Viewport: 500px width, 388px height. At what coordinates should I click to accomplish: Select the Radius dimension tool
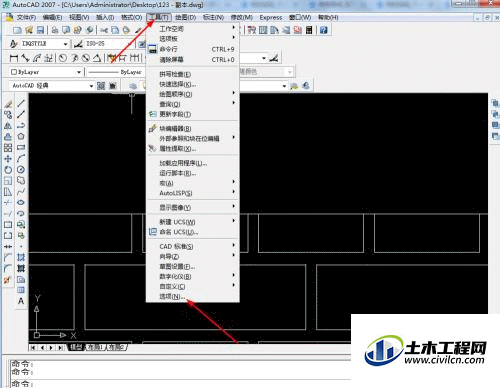point(63,58)
